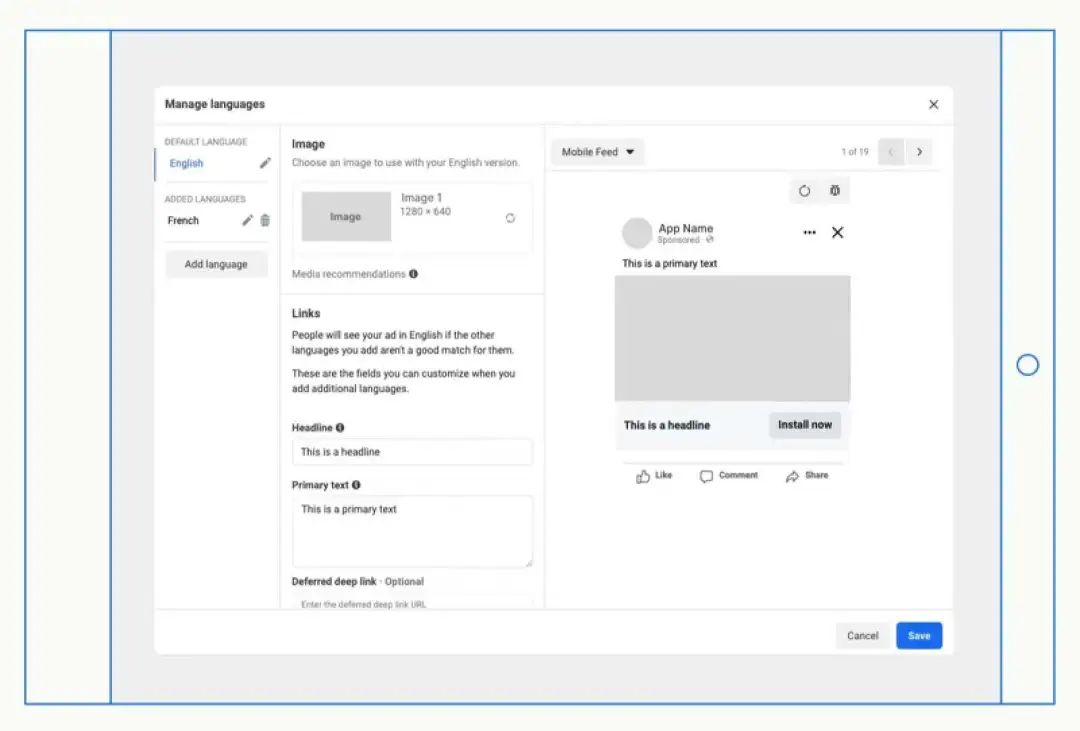This screenshot has width=1080, height=731.
Task: Go to the previous preview placement
Action: [x=891, y=152]
